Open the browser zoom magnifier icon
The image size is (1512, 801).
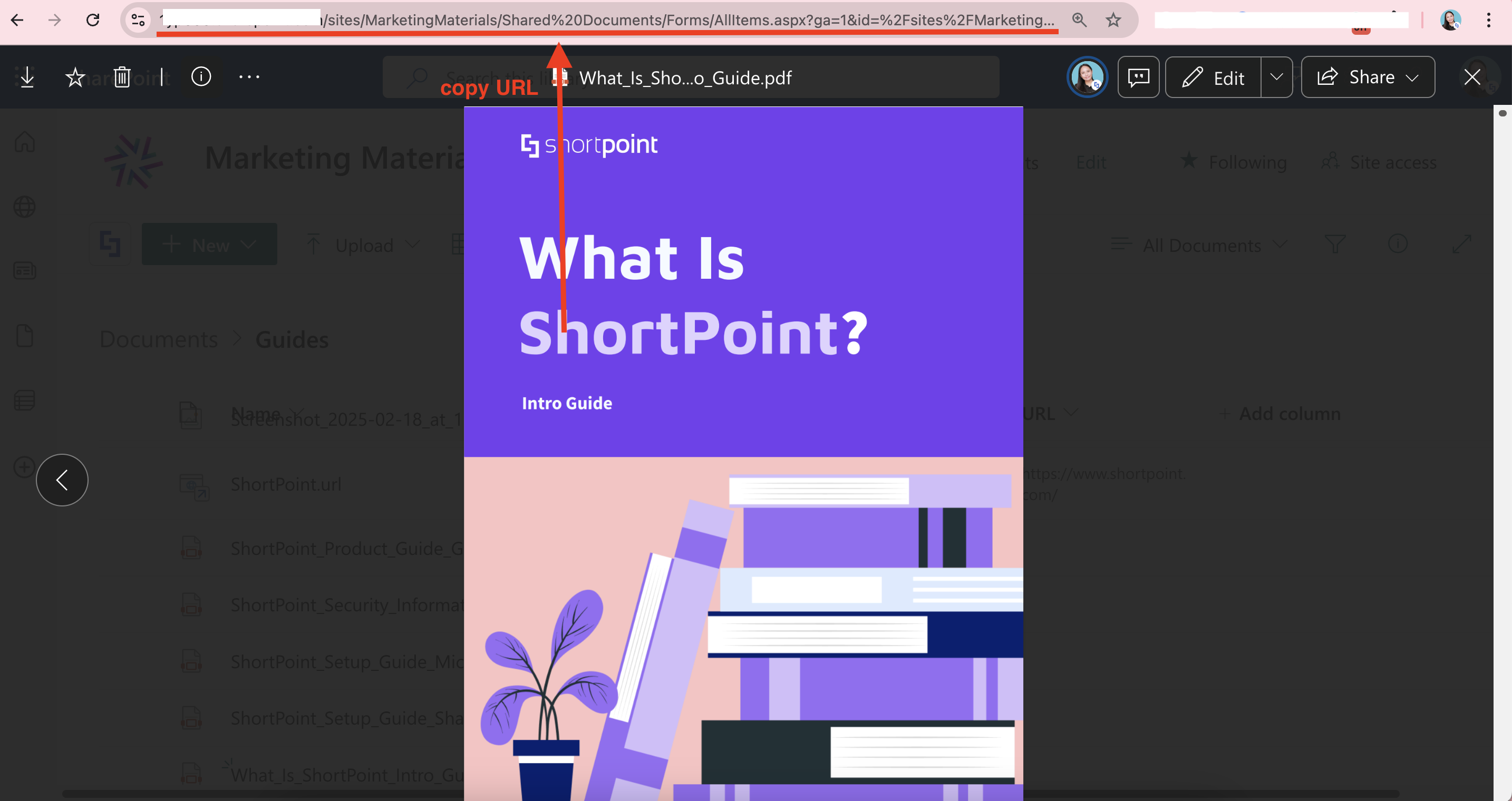pyautogui.click(x=1079, y=20)
